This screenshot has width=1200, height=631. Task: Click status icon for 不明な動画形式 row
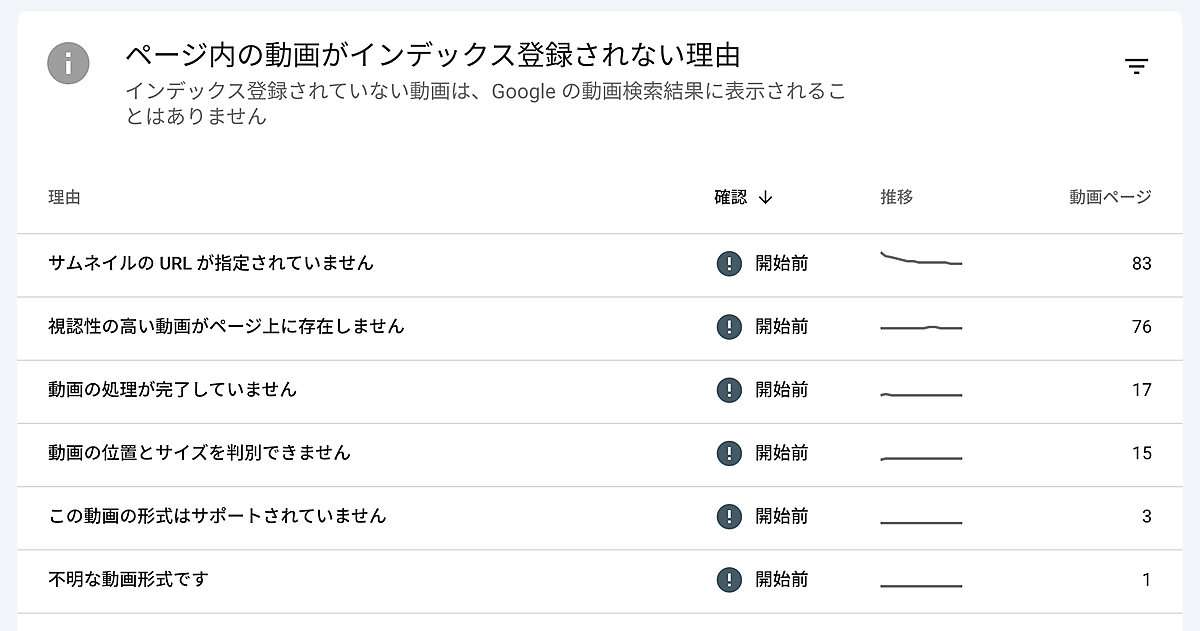[x=730, y=579]
